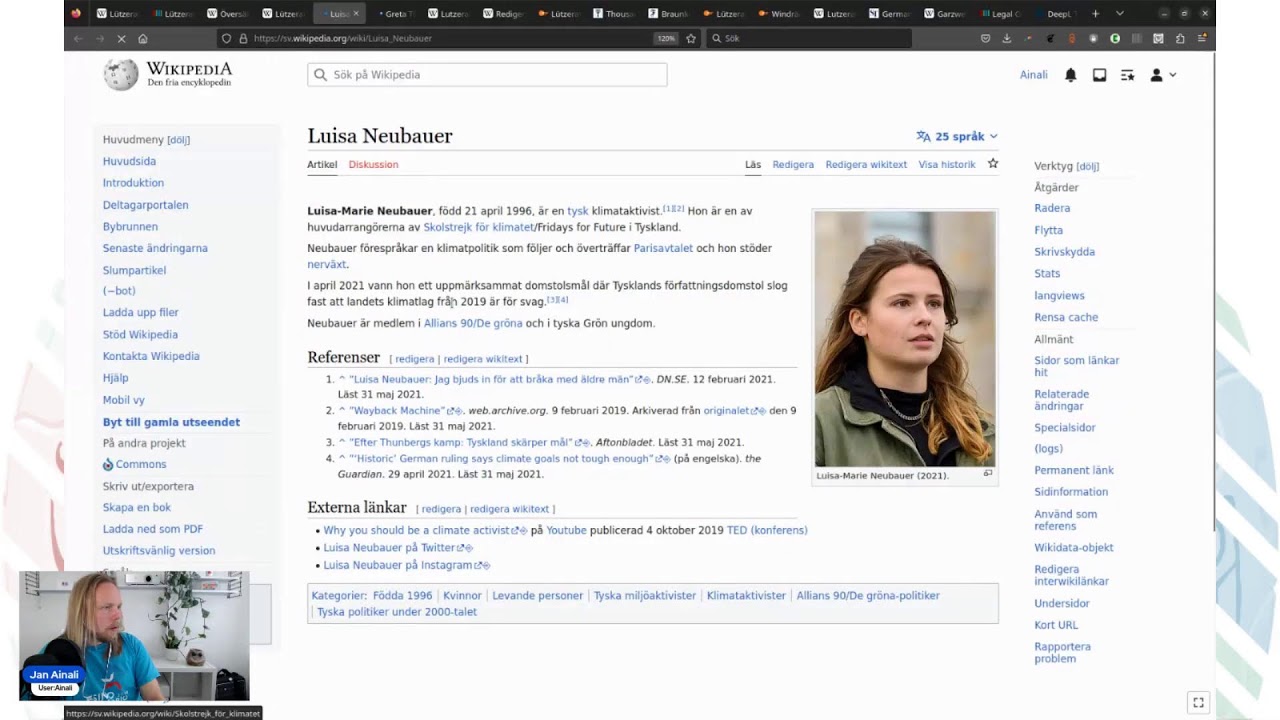This screenshot has width=1280, height=720.
Task: Open the user account dropdown menu
Action: 1163,75
